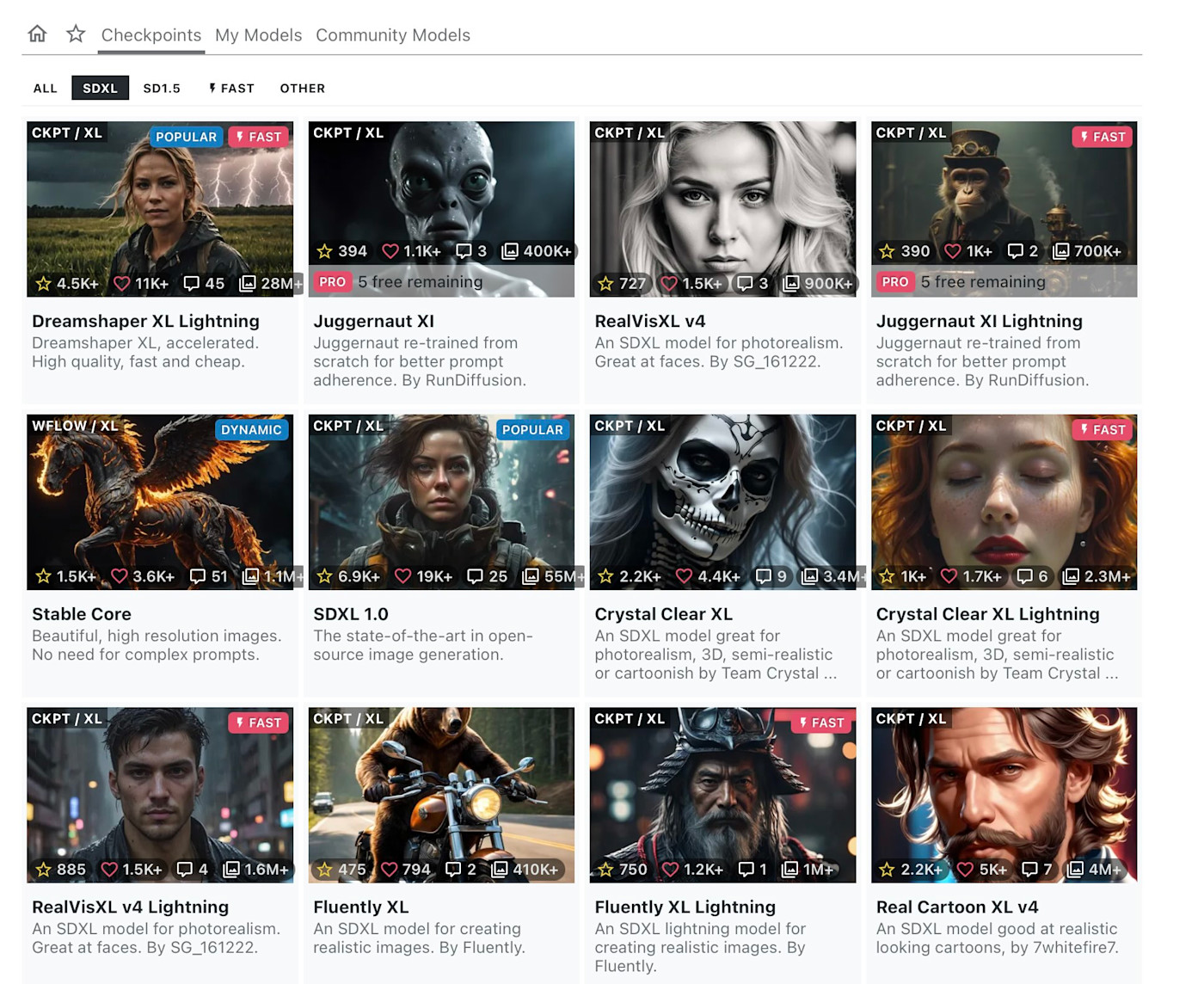Select the SD1.5 filter
The height and width of the screenshot is (984, 1204).
point(162,88)
